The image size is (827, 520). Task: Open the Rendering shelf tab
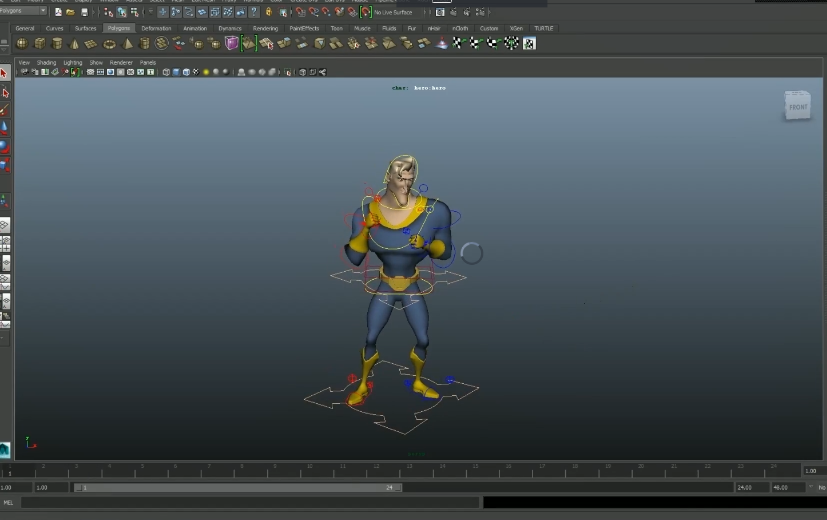coord(265,28)
